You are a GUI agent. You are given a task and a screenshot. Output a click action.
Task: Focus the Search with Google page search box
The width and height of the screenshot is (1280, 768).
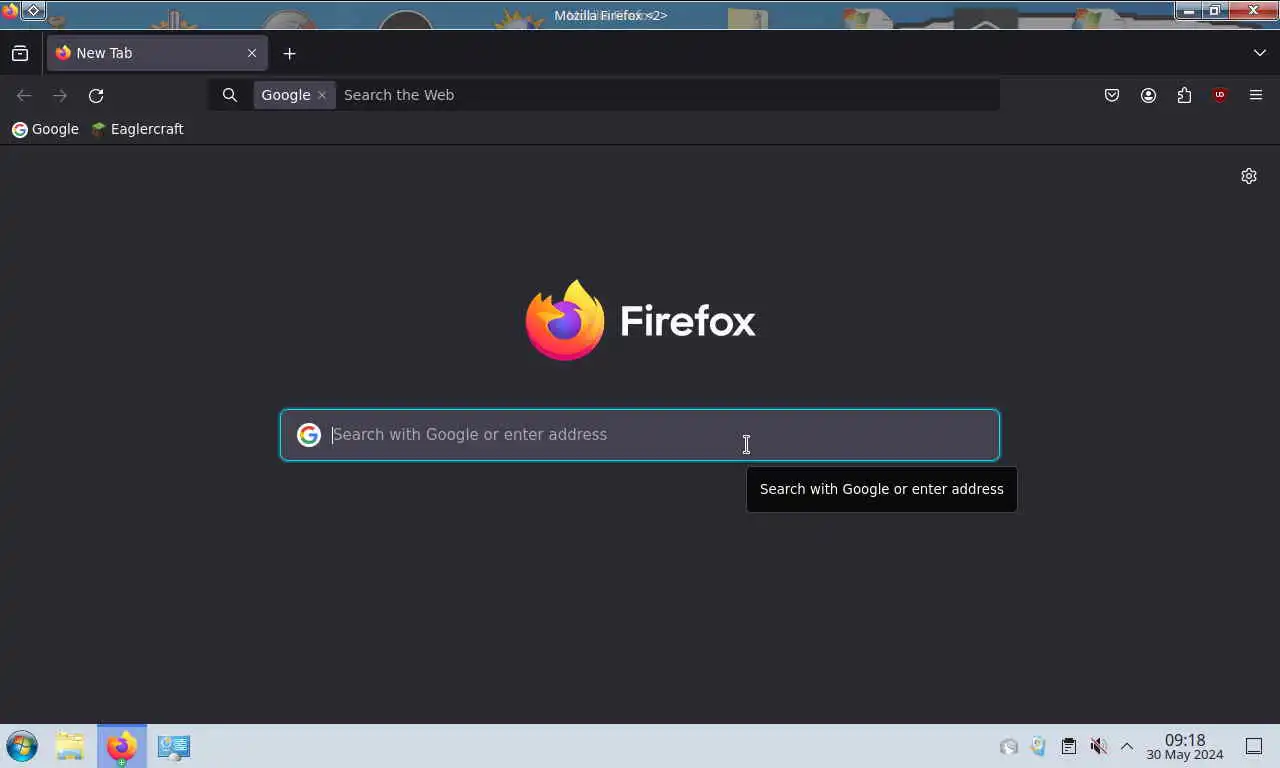640,435
